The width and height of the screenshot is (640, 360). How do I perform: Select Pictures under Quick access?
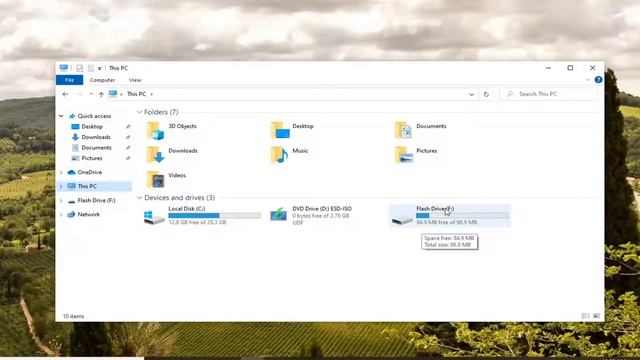[x=92, y=158]
